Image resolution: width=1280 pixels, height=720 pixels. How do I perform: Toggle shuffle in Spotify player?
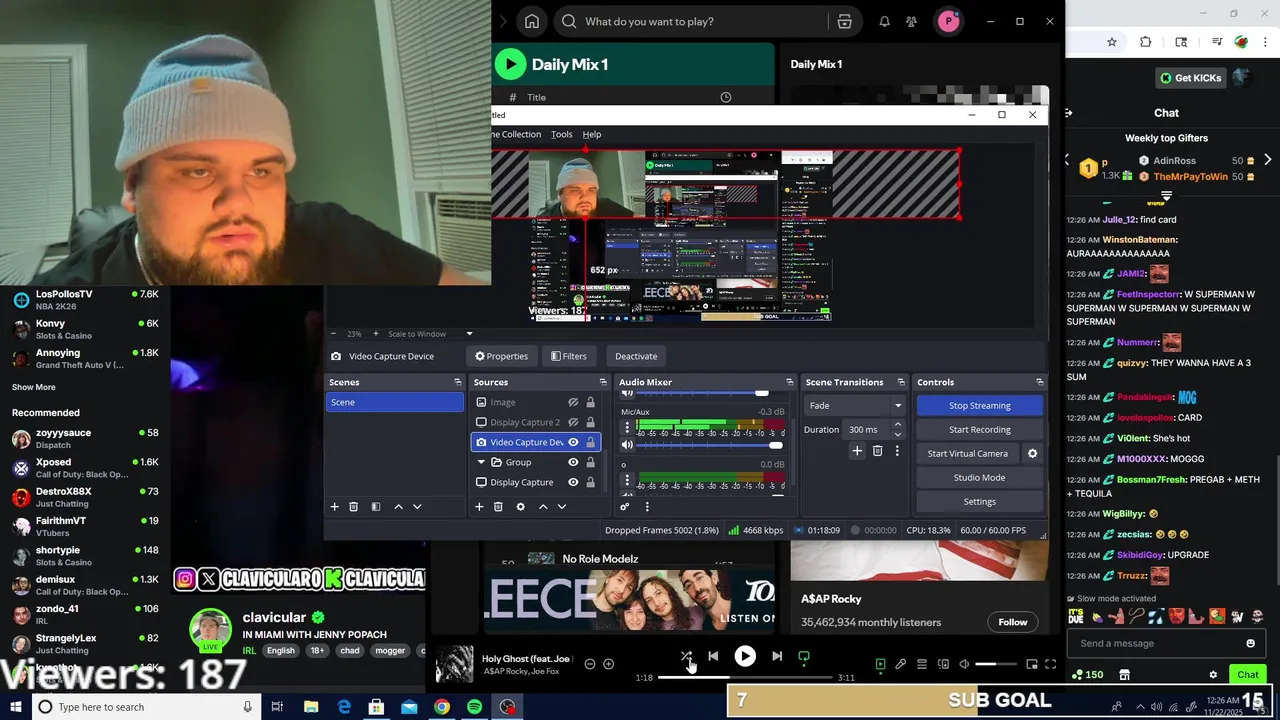[686, 657]
